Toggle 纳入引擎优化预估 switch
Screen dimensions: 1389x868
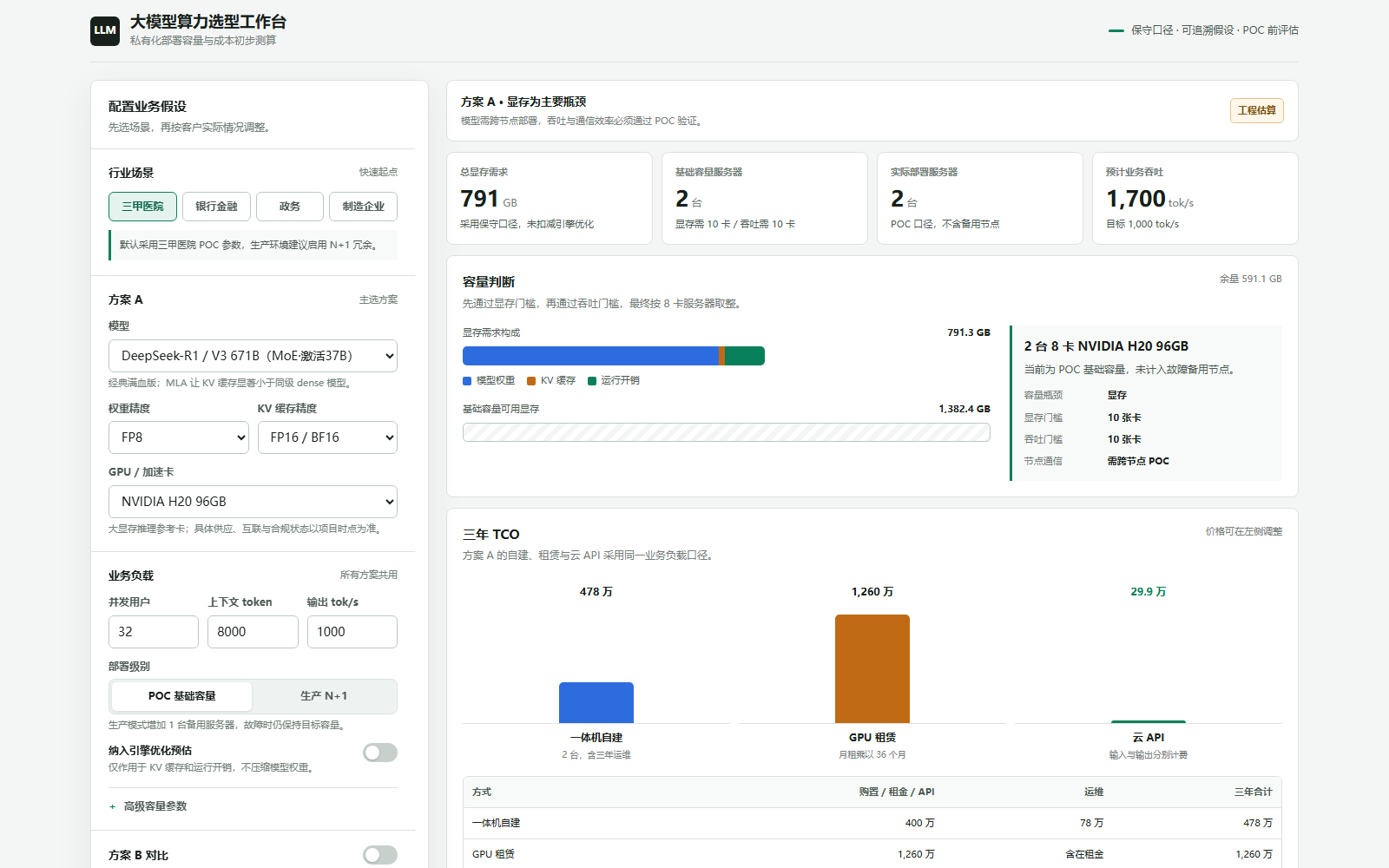(380, 753)
